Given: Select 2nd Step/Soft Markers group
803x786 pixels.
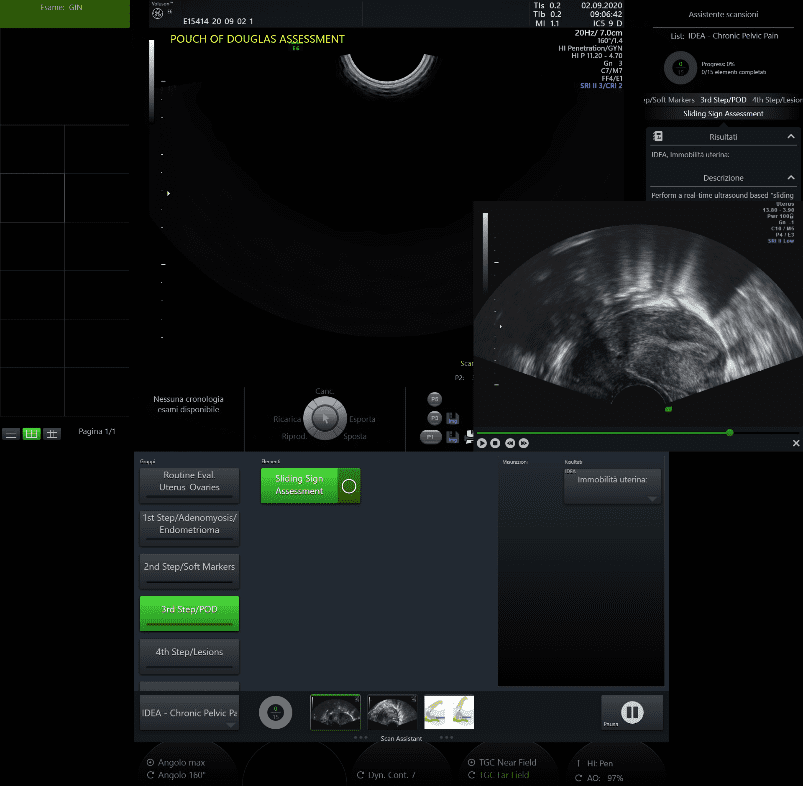Looking at the screenshot, I should (x=189, y=571).
